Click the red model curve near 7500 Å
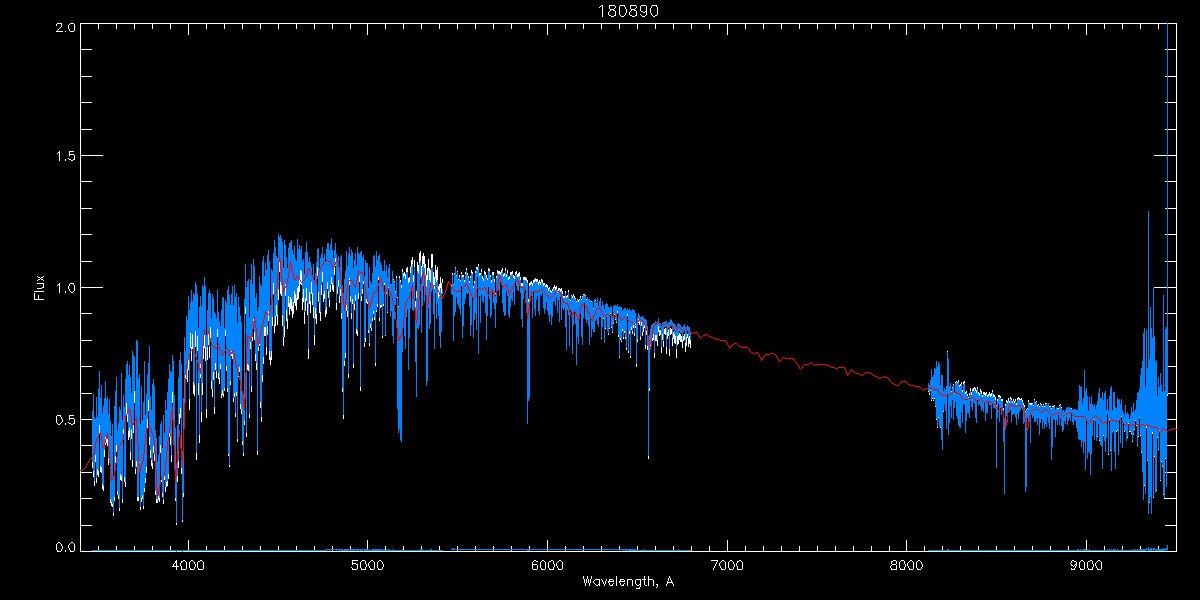The width and height of the screenshot is (1200, 600). 817,365
